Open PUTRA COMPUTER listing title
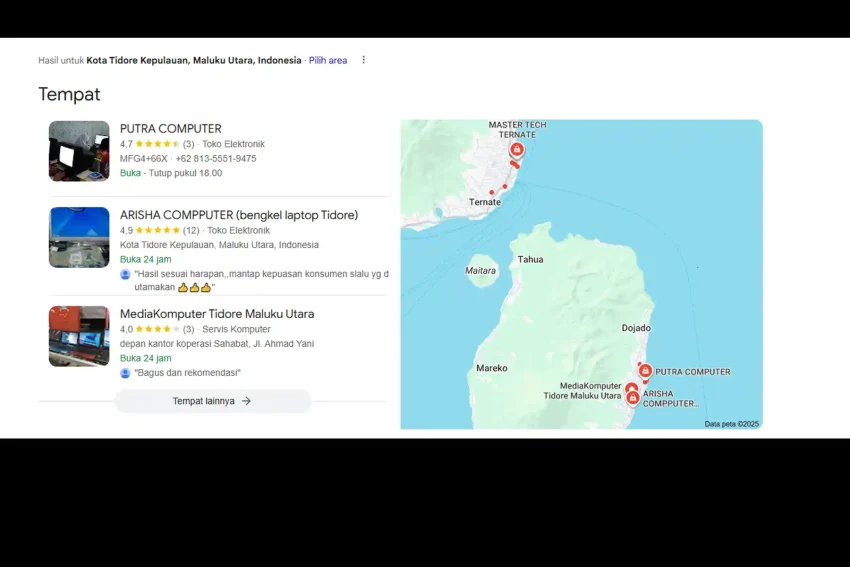 pyautogui.click(x=171, y=129)
